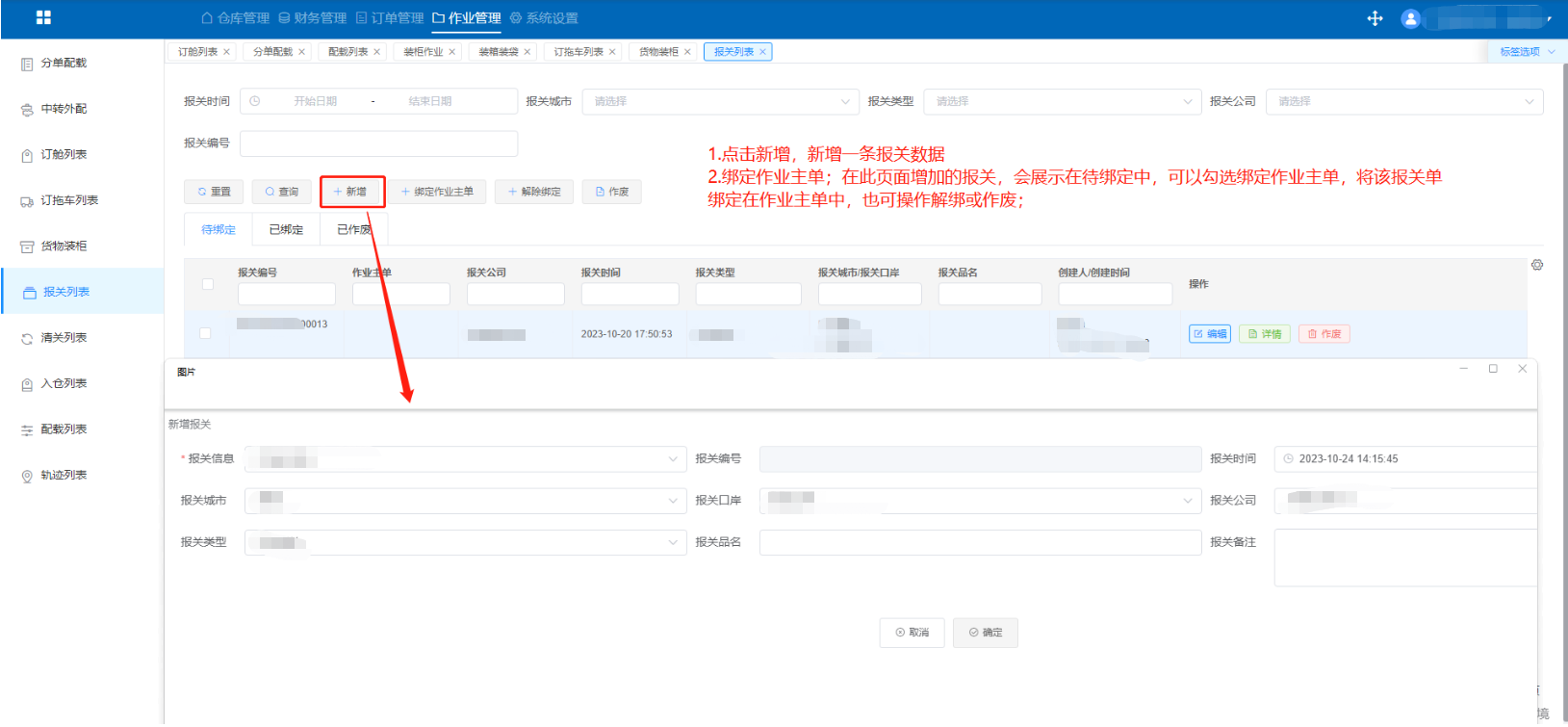Expand the 报关城市 filter dropdown

tap(720, 101)
